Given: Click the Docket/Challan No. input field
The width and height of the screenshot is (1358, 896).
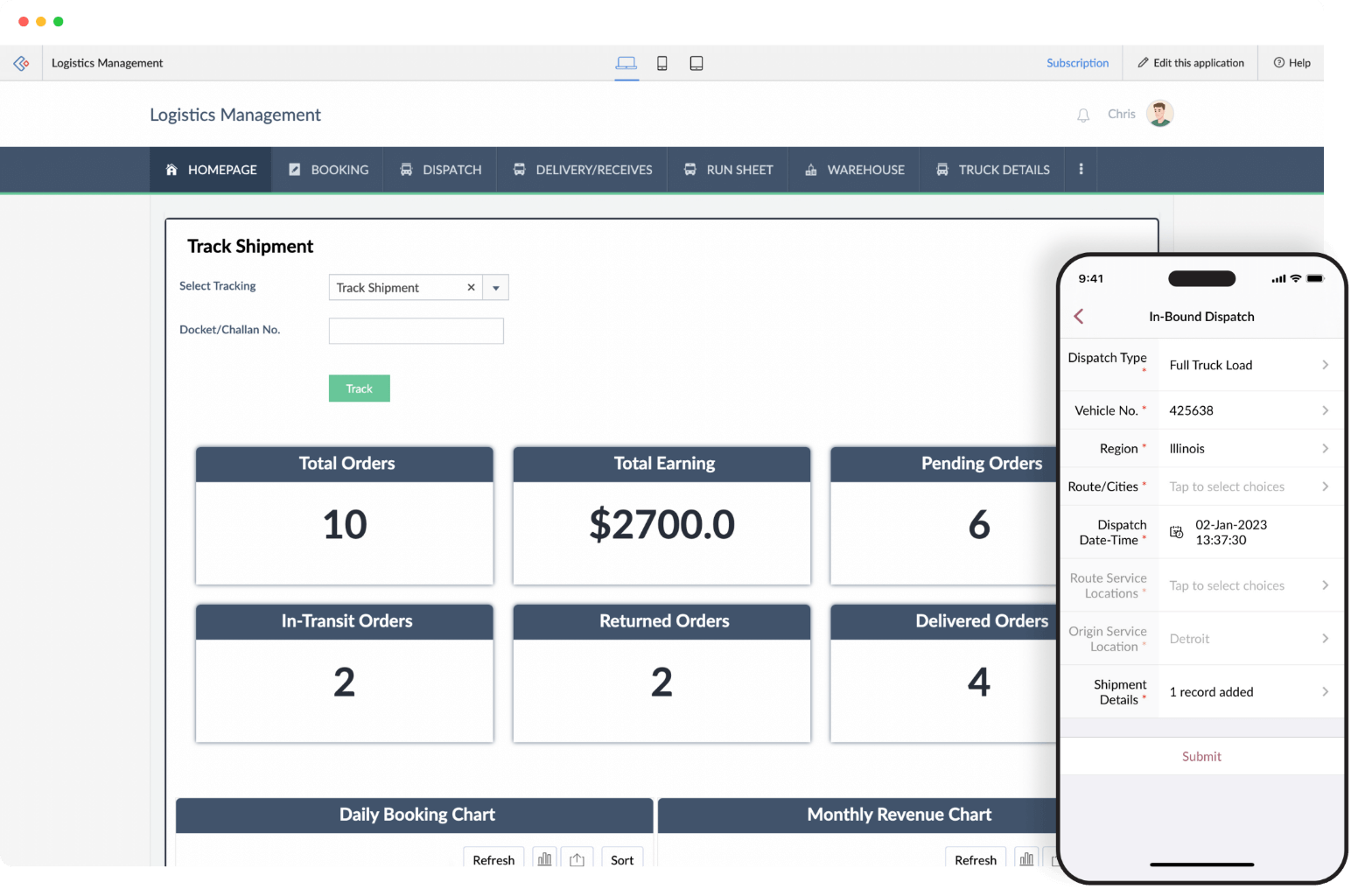Looking at the screenshot, I should pyautogui.click(x=416, y=331).
